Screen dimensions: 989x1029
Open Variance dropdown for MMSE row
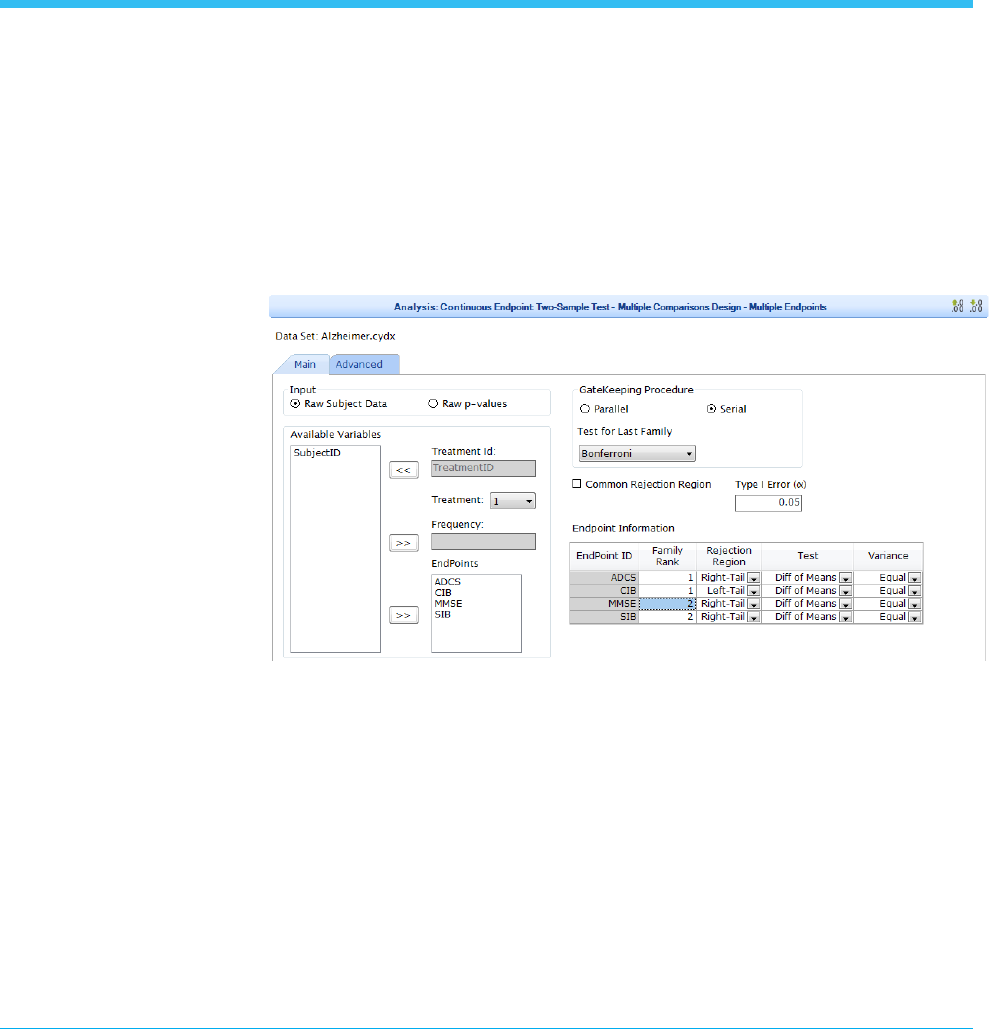coord(915,604)
